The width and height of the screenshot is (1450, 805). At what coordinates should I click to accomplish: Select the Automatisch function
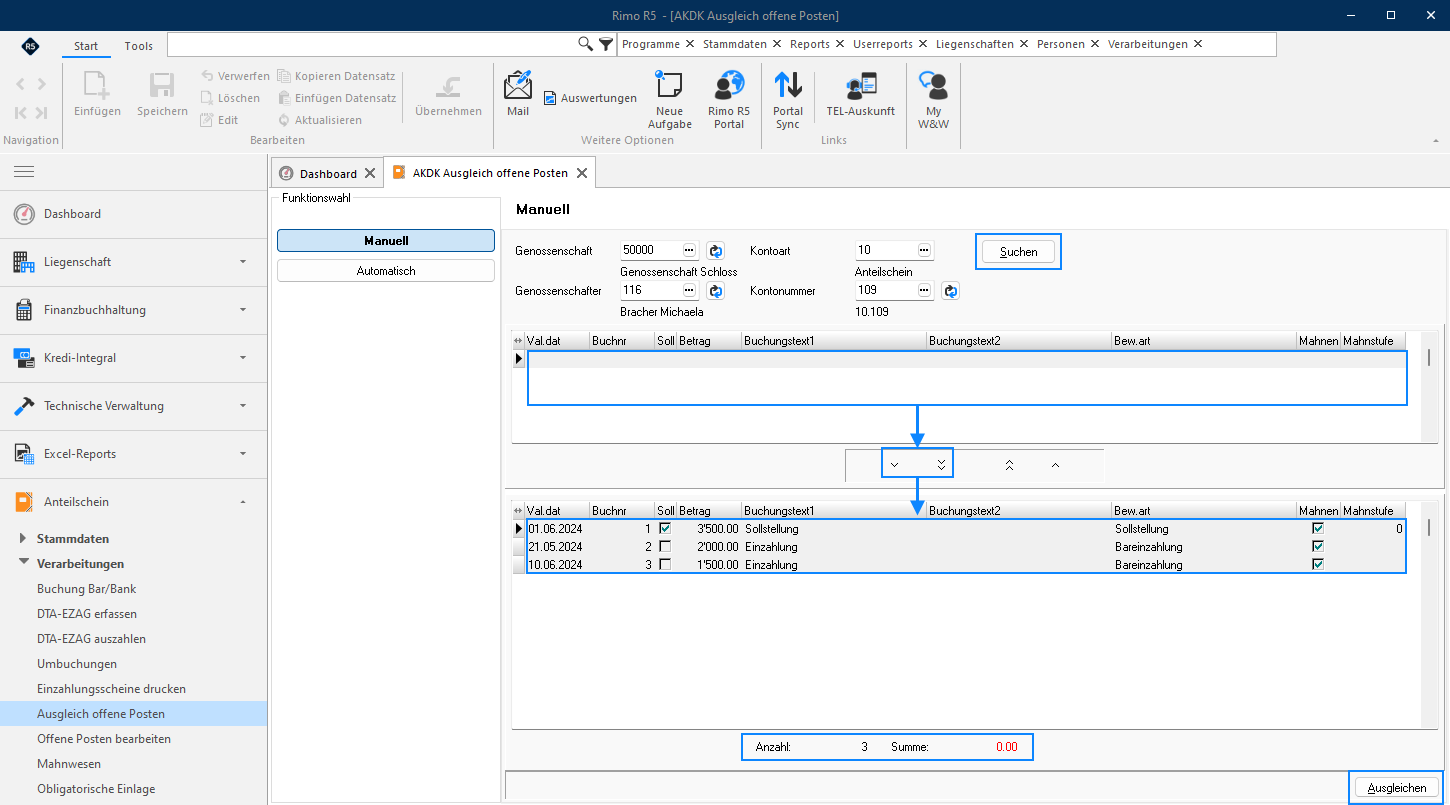tap(386, 271)
